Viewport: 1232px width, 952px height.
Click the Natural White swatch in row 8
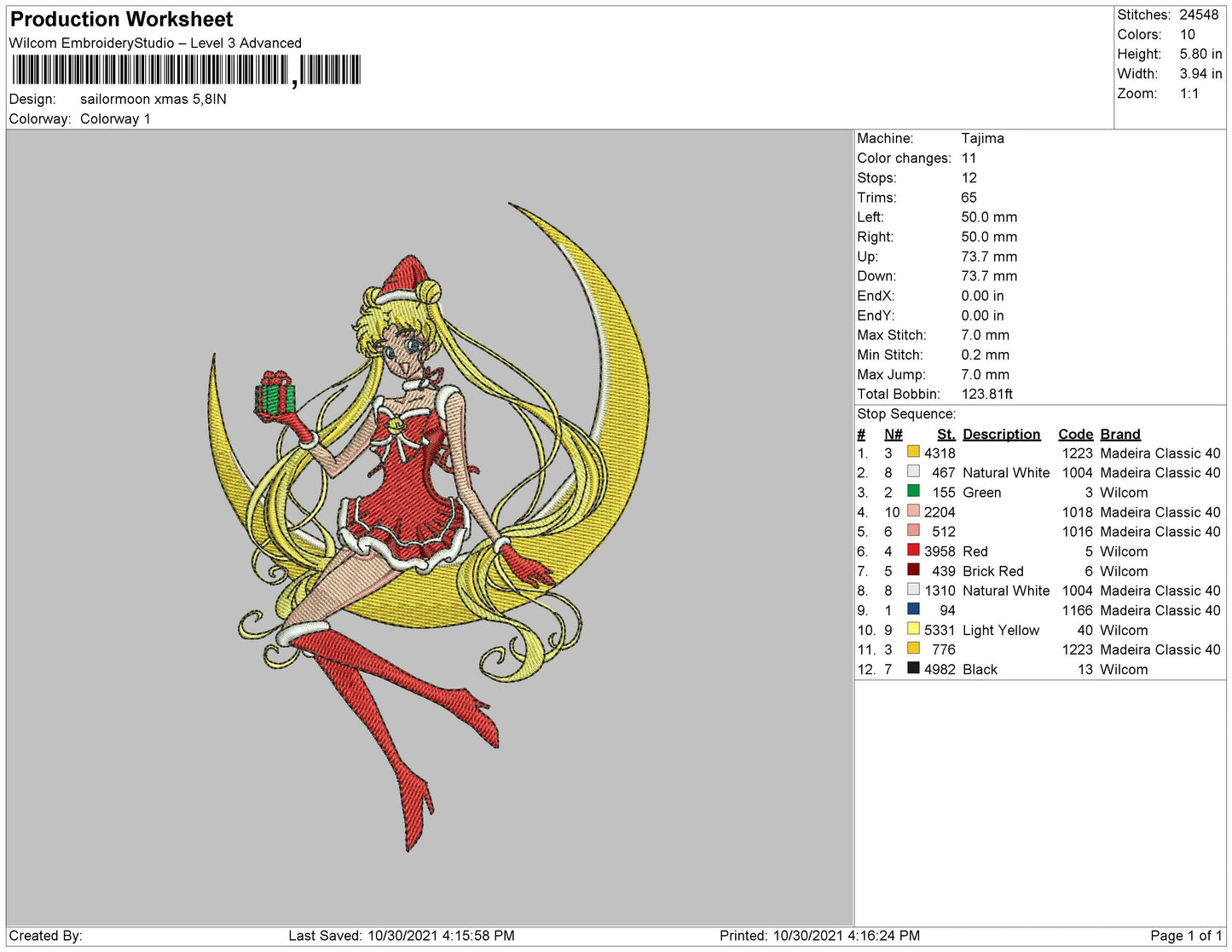[913, 589]
